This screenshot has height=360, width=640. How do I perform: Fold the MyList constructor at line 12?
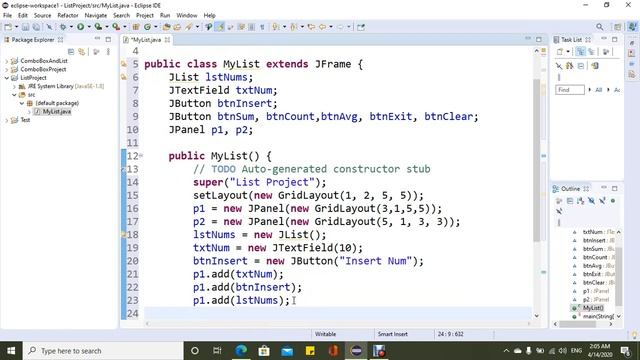point(141,156)
